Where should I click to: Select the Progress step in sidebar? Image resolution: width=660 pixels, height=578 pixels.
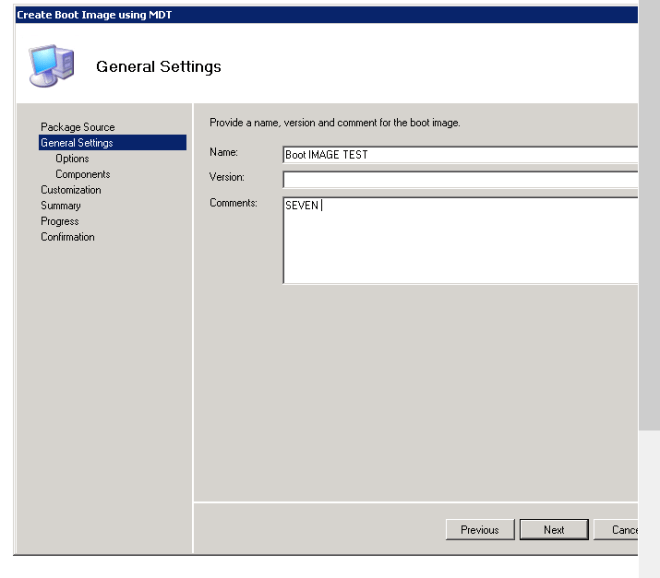tap(59, 221)
